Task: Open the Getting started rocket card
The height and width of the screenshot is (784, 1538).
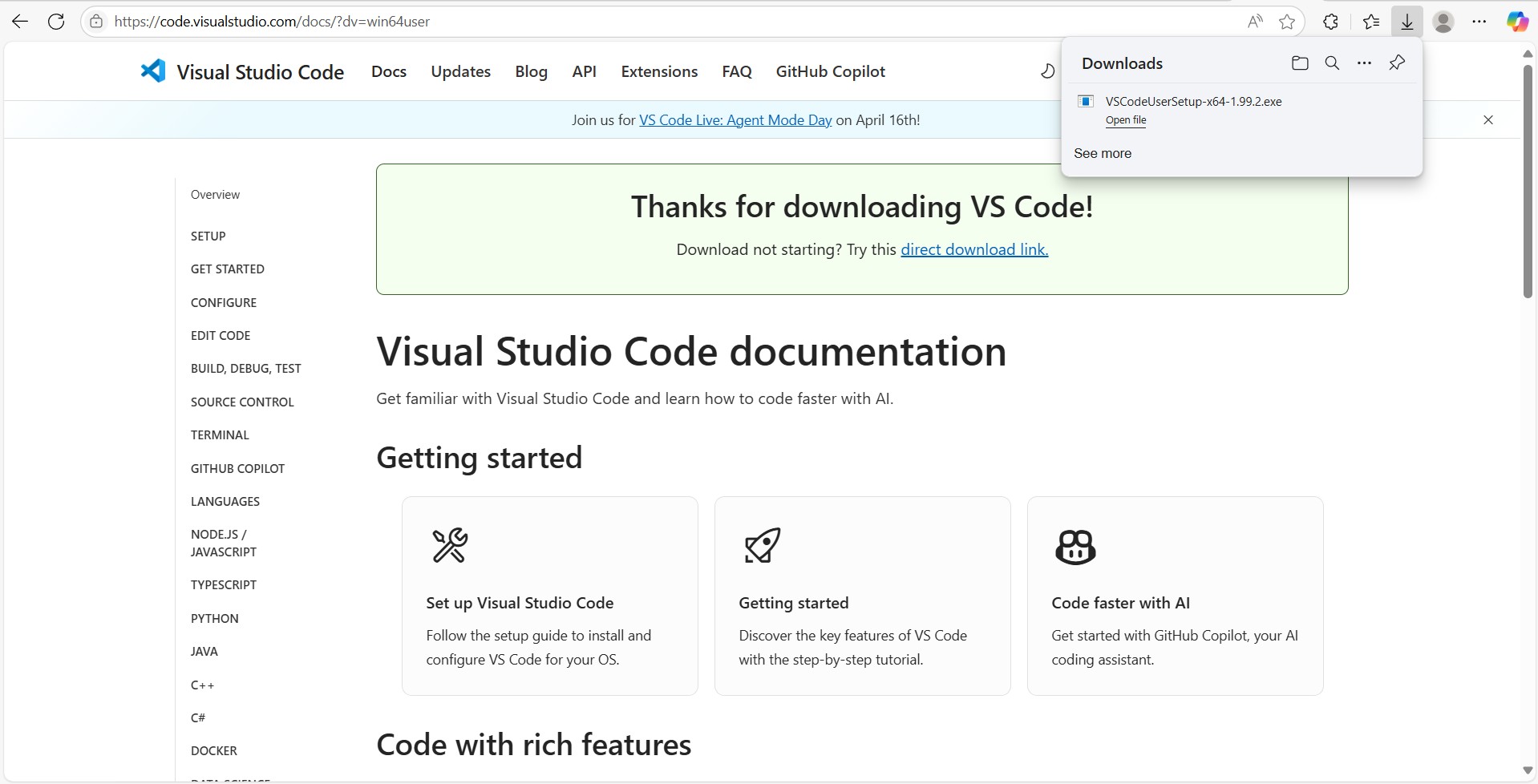Action: [x=863, y=596]
